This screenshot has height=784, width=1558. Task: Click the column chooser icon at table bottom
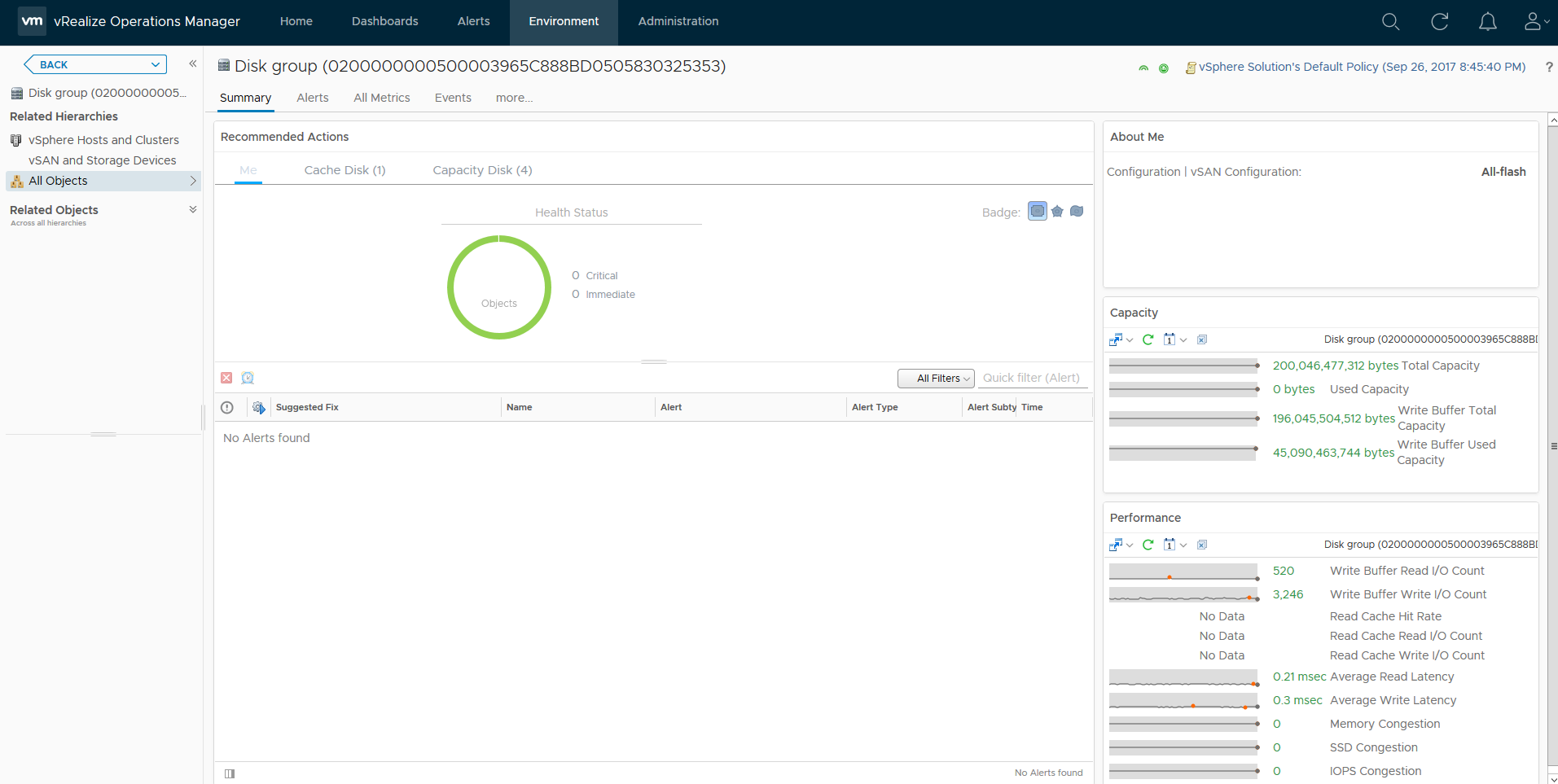point(230,773)
